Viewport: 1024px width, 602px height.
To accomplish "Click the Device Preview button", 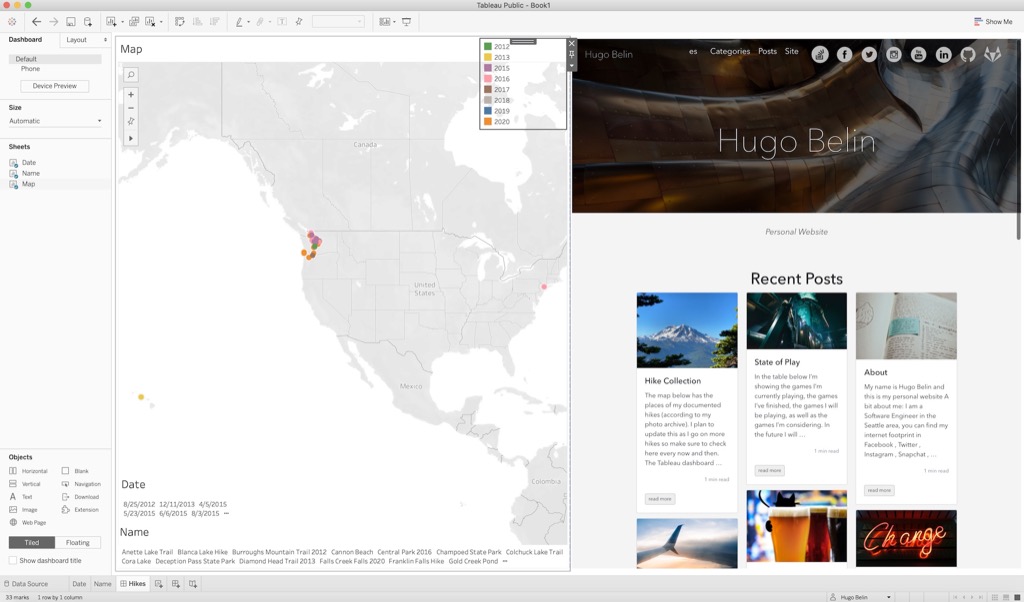I will pos(55,86).
